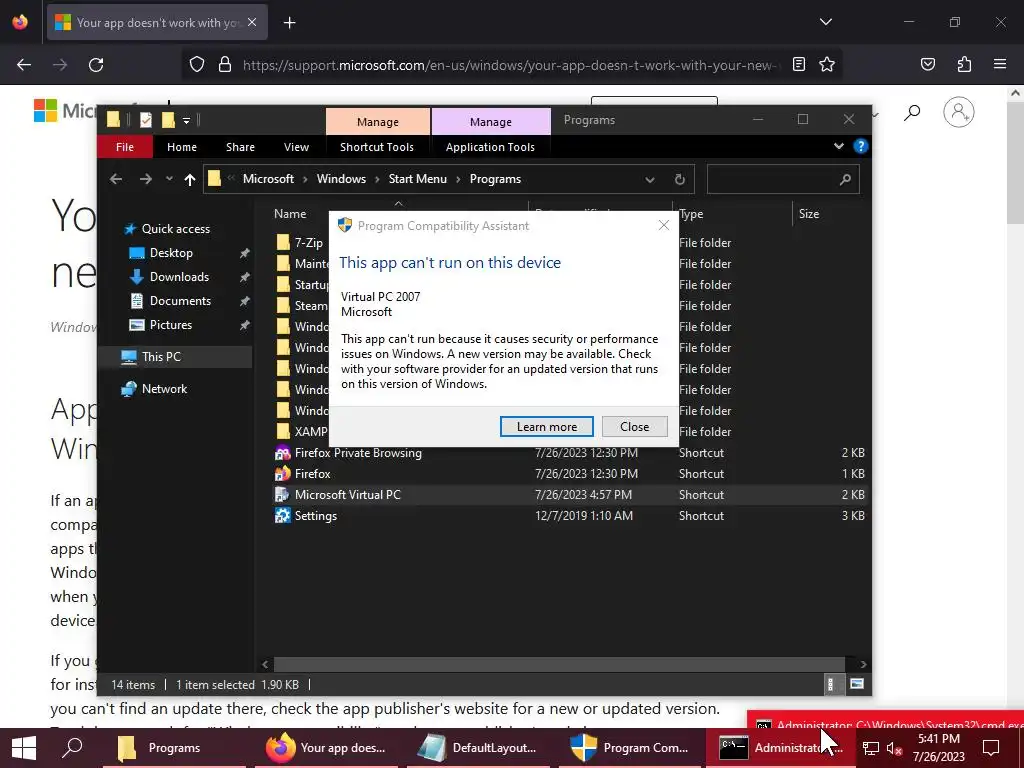
Task: Open Quick Access Toolbar customize dropdown
Action: 186,120
